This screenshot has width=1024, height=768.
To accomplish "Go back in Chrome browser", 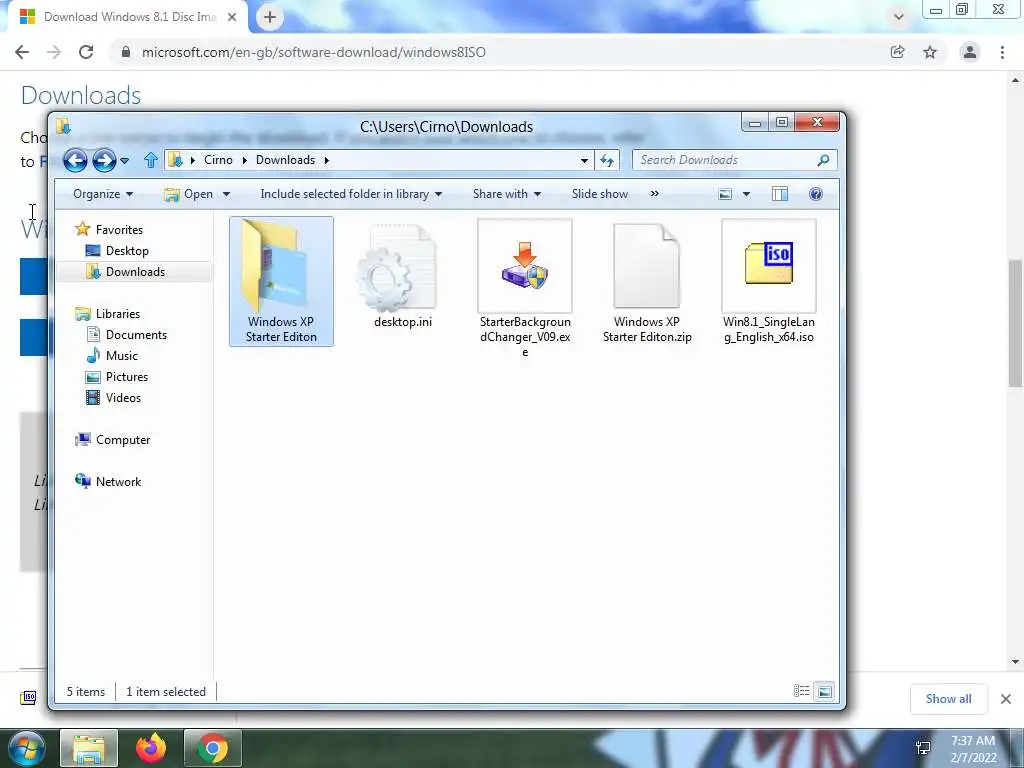I will click(x=22, y=52).
